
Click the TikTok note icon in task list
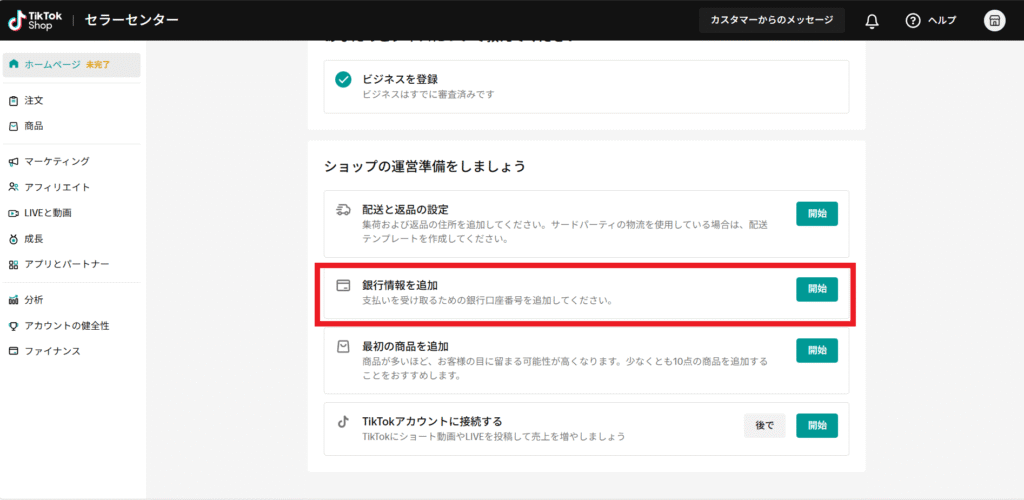tap(343, 422)
